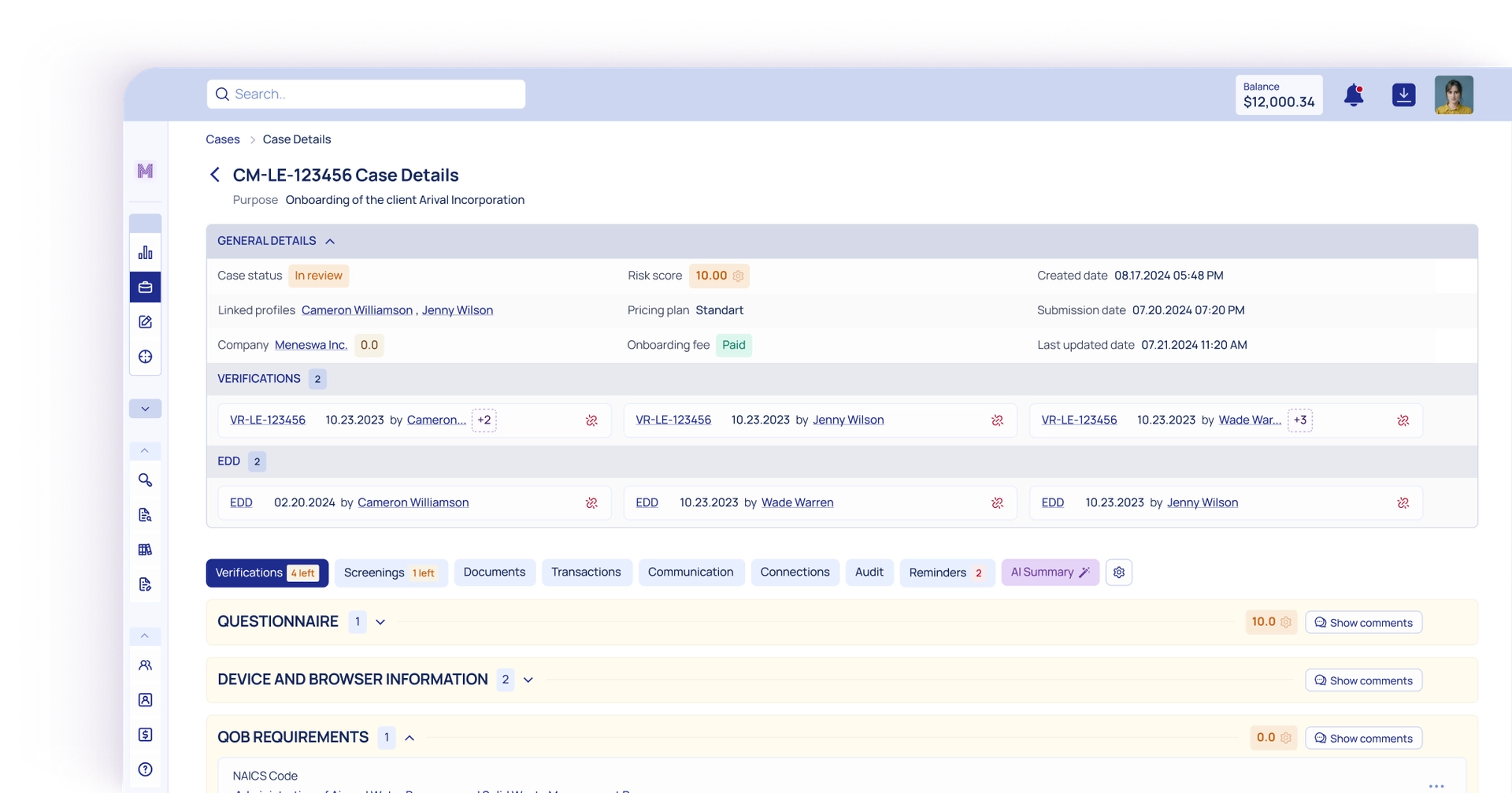Open the users group sidebar icon
Viewport: 1512px width, 793px height.
click(x=145, y=665)
